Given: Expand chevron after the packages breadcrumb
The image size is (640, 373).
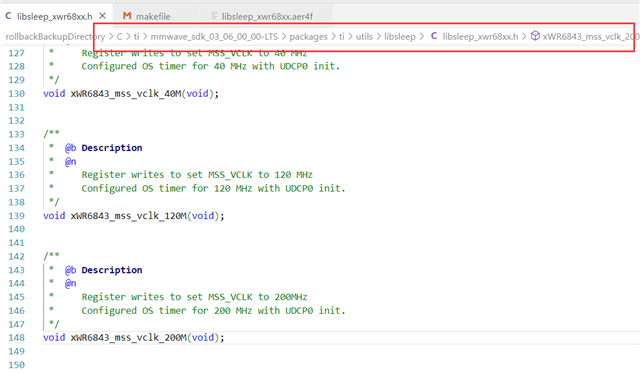Looking at the screenshot, I should (x=333, y=37).
